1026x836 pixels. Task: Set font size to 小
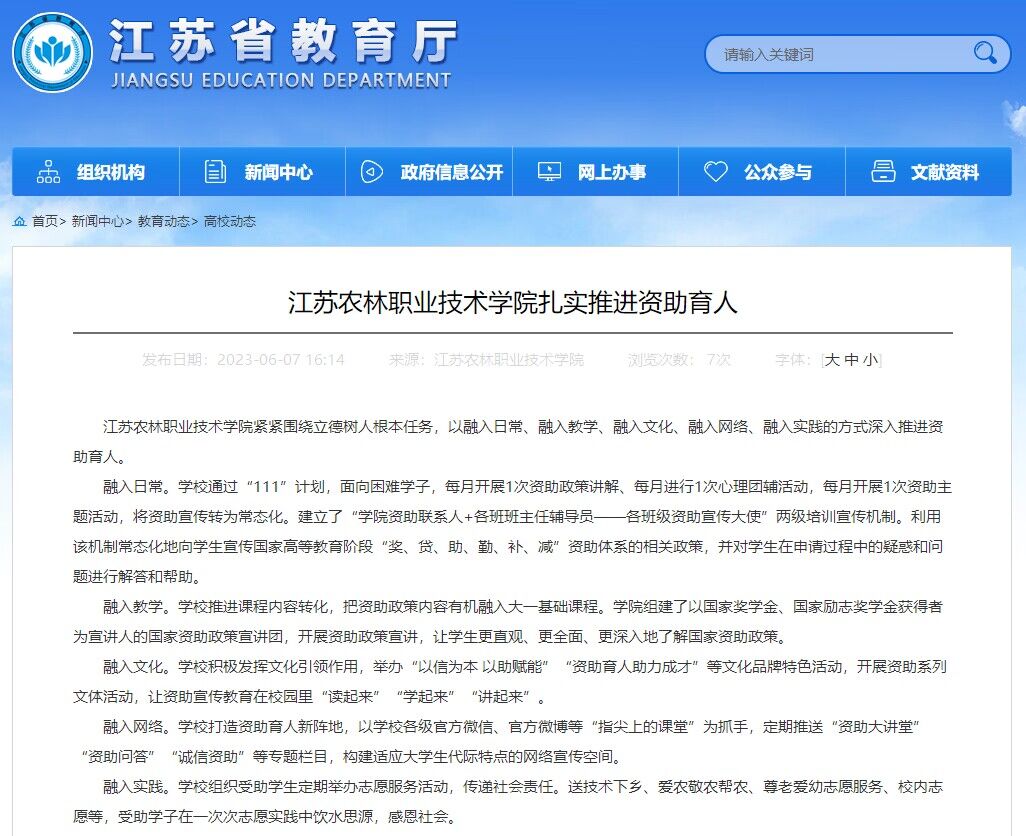(x=870, y=360)
